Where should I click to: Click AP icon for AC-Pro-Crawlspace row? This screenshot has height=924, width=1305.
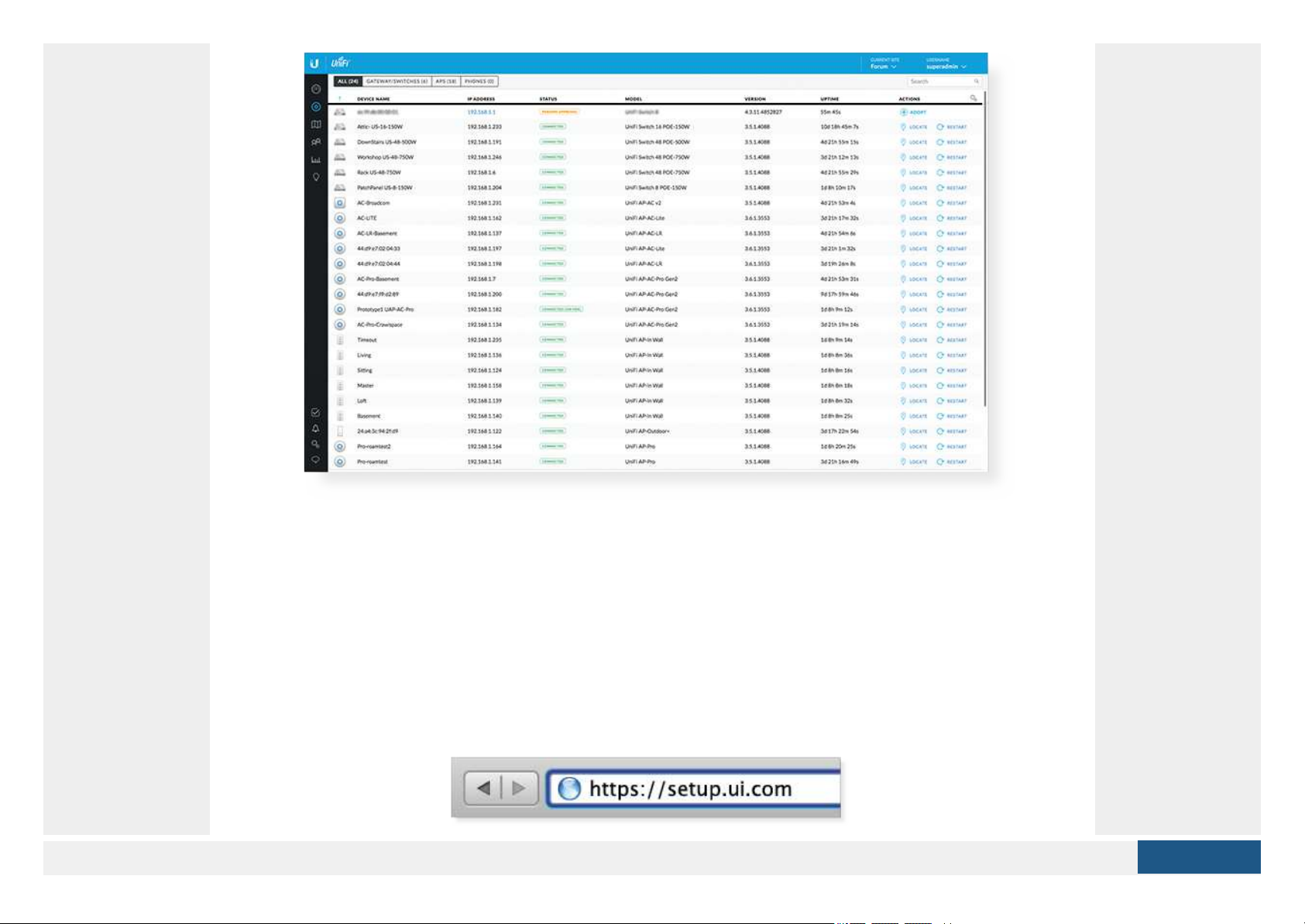[x=339, y=325]
